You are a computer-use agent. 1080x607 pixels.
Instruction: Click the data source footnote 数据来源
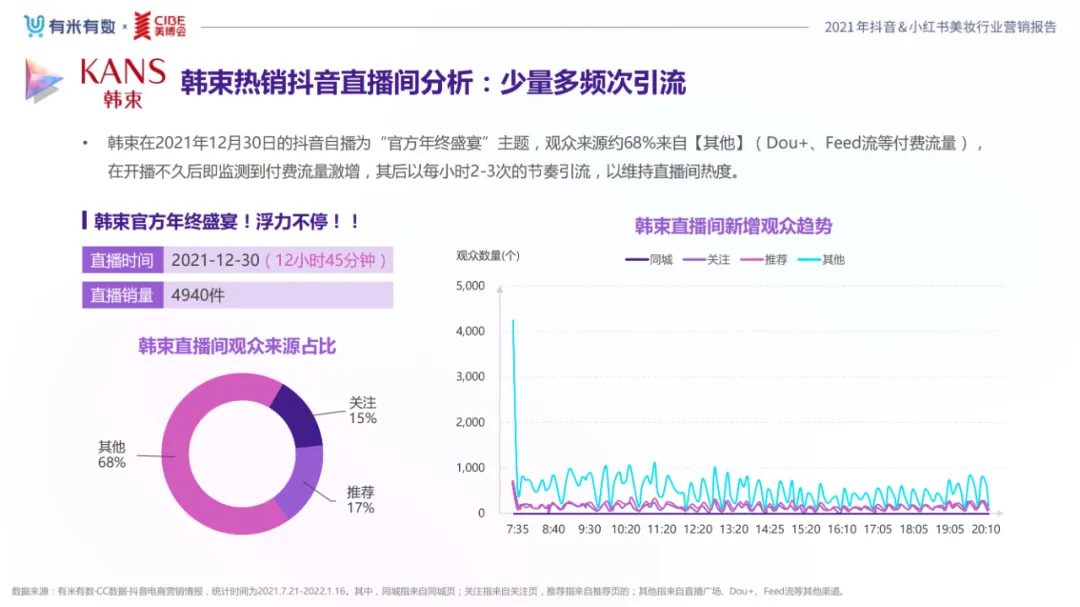click(x=428, y=591)
